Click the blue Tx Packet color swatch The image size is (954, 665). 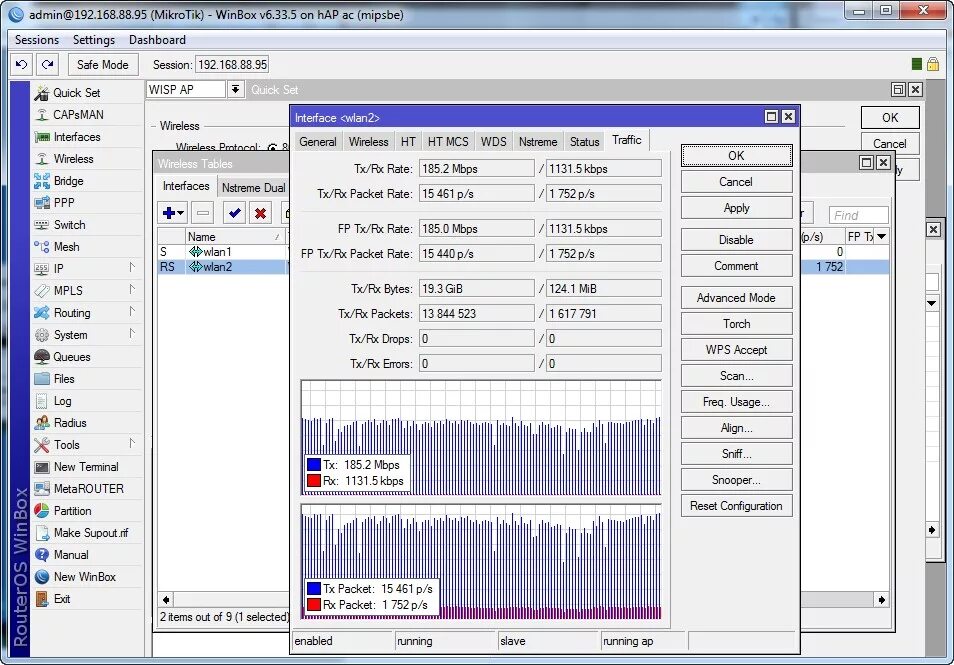(314, 589)
